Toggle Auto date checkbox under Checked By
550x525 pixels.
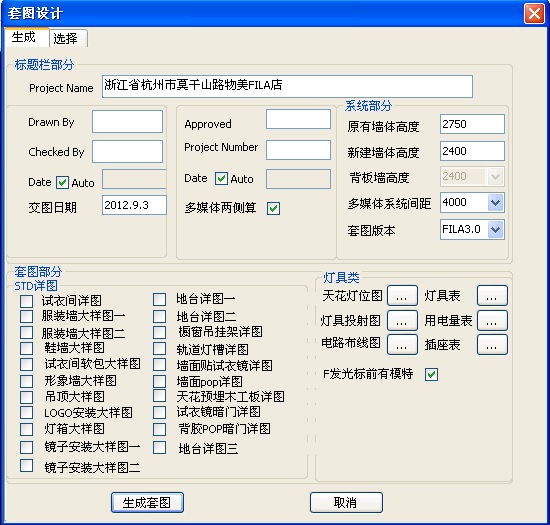click(62, 183)
